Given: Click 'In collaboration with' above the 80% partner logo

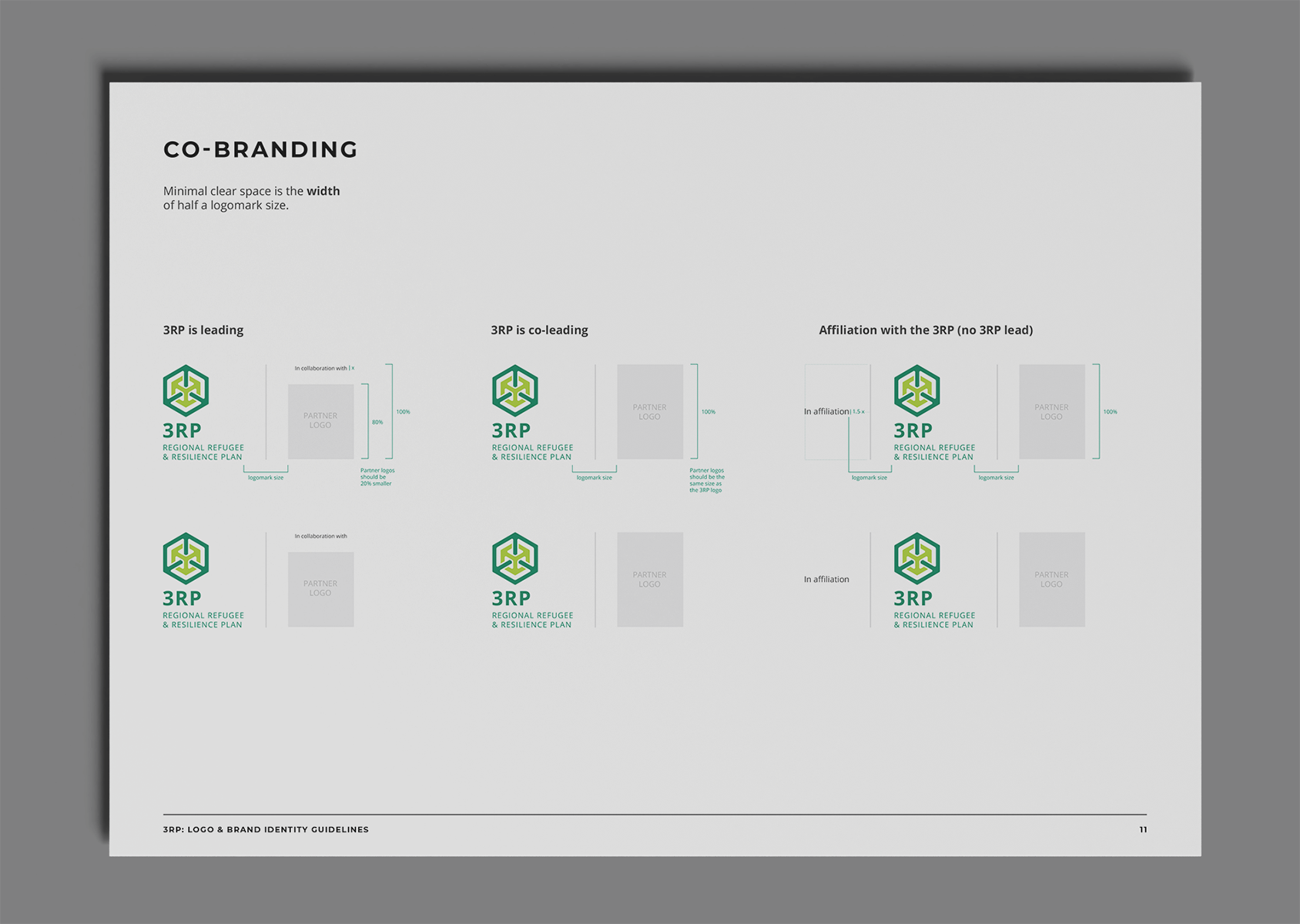Looking at the screenshot, I should tap(320, 368).
